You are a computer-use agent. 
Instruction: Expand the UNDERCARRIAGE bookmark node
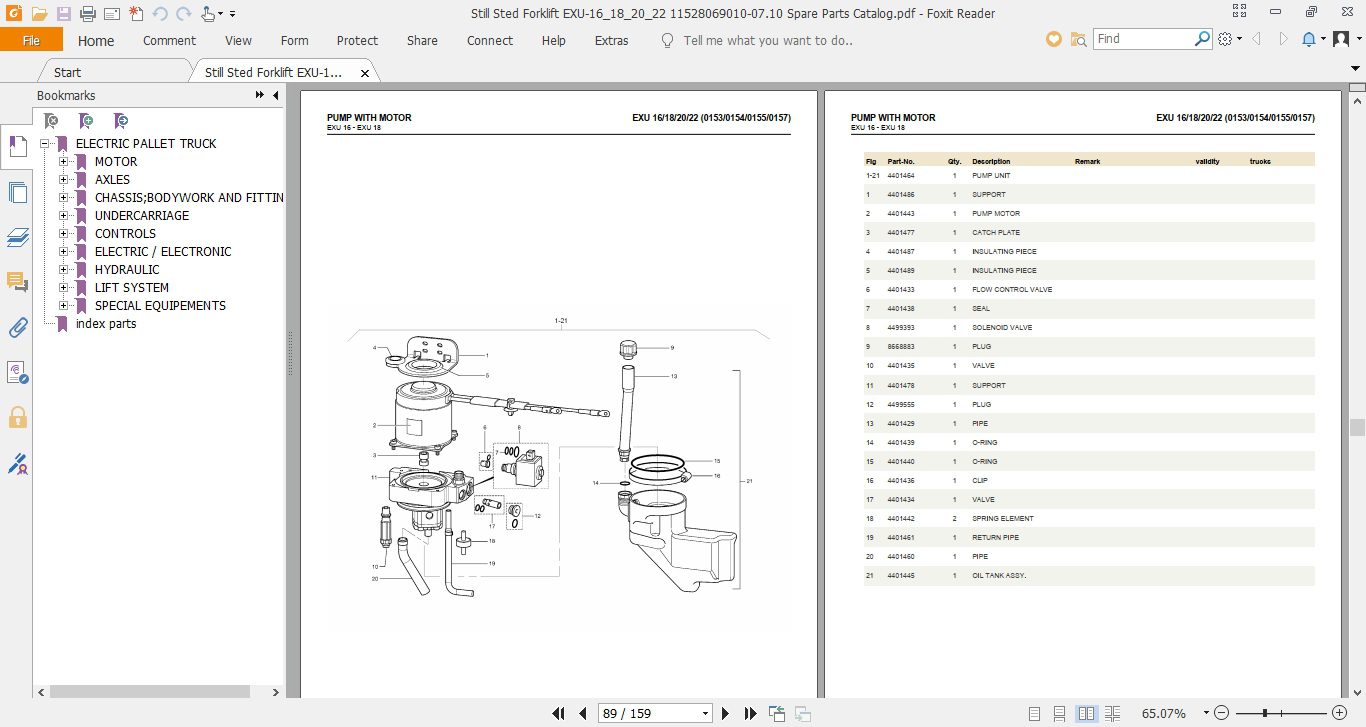coord(63,216)
